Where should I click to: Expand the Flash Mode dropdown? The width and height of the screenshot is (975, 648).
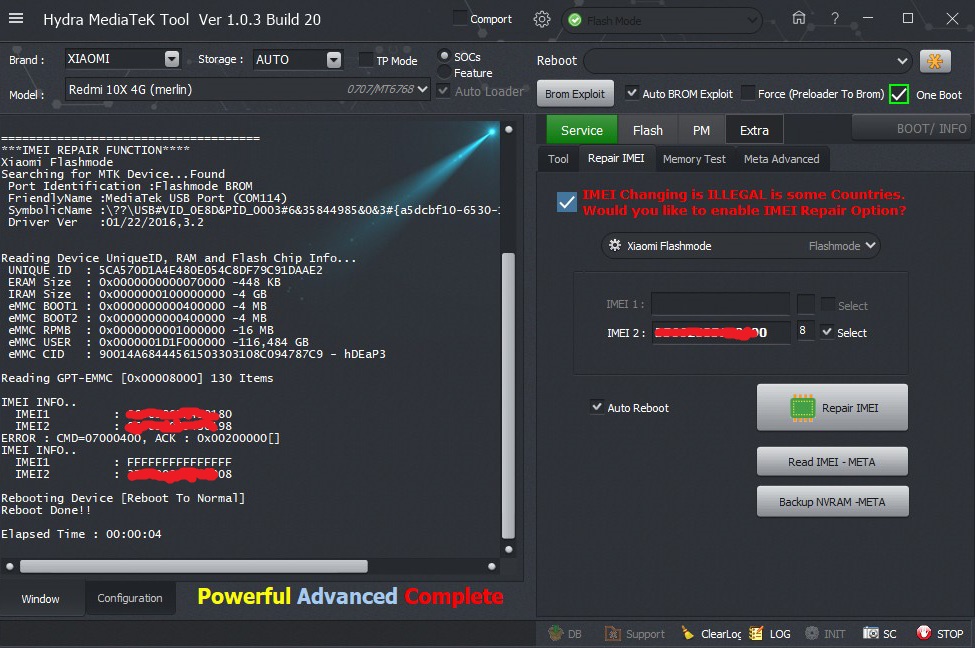coord(752,21)
